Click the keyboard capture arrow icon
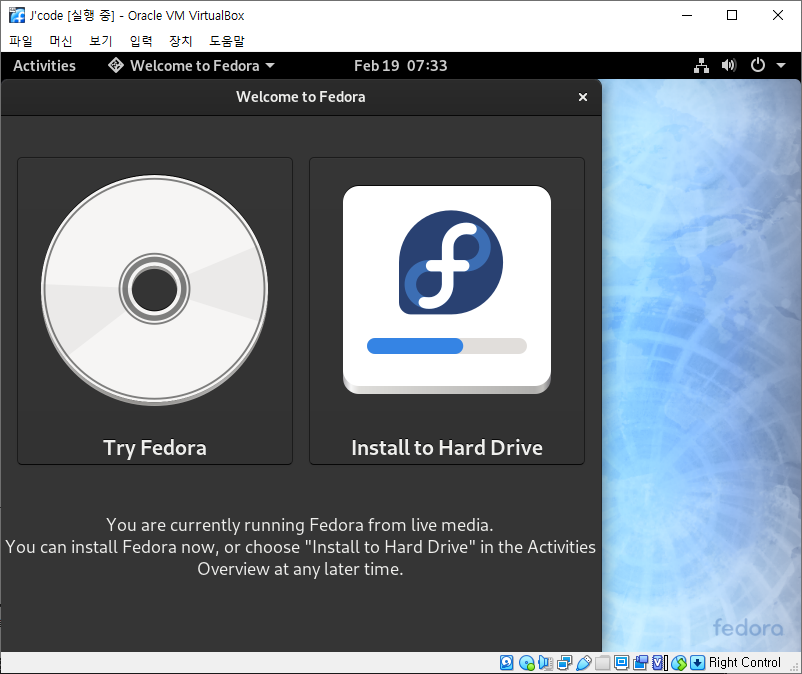Viewport: 802px width, 674px height. coord(697,663)
